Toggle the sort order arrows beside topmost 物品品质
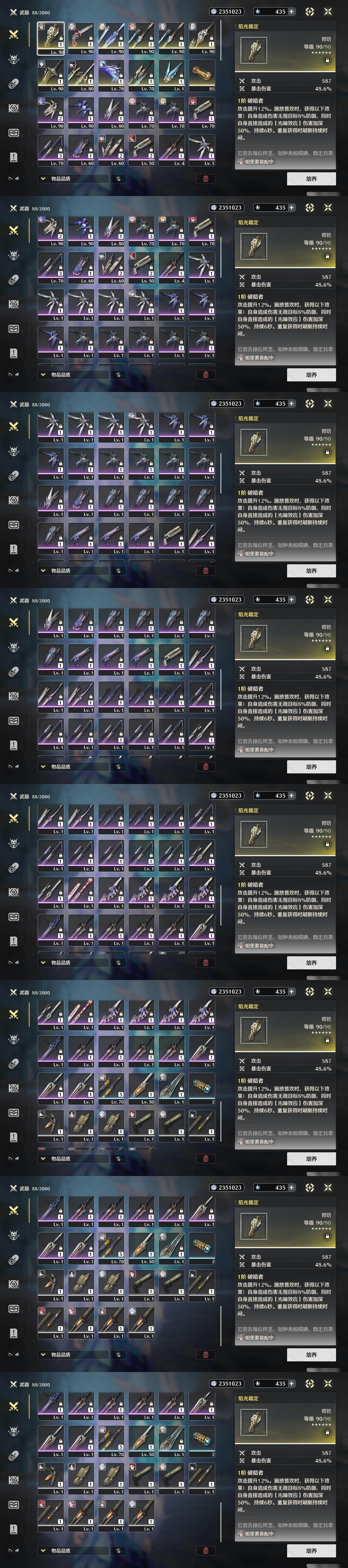 [117, 179]
